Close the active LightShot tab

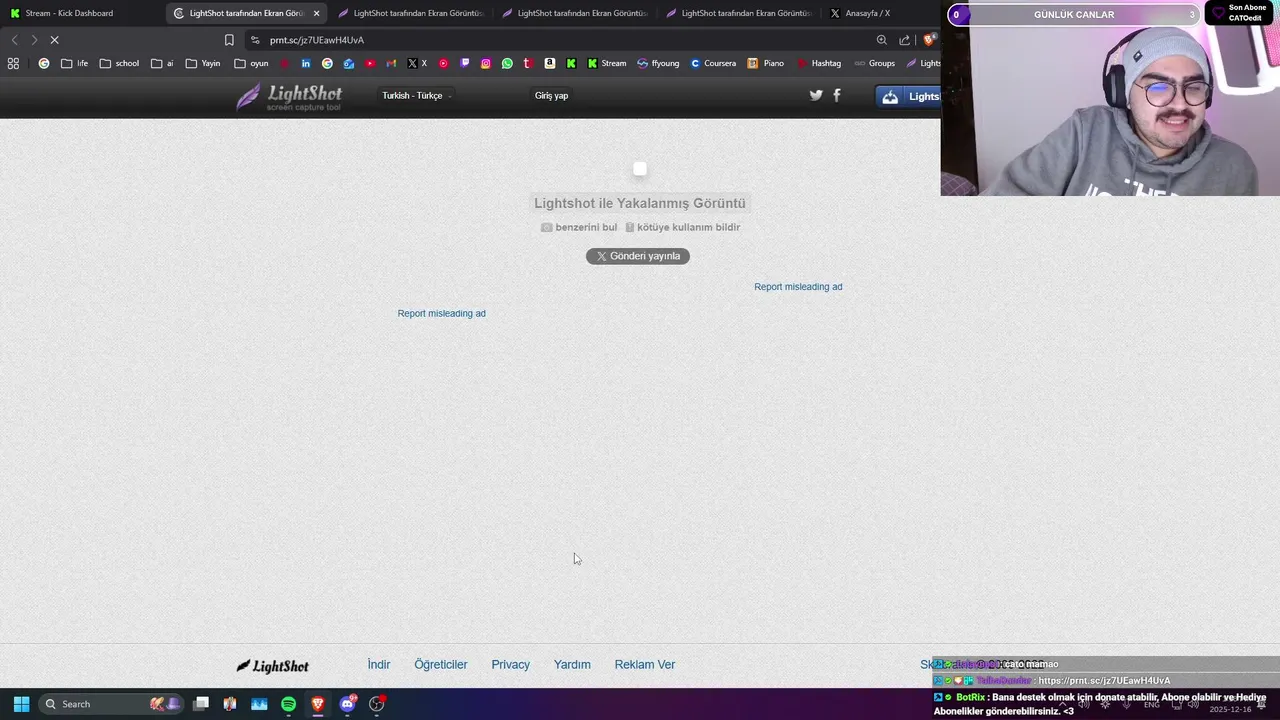(x=316, y=13)
